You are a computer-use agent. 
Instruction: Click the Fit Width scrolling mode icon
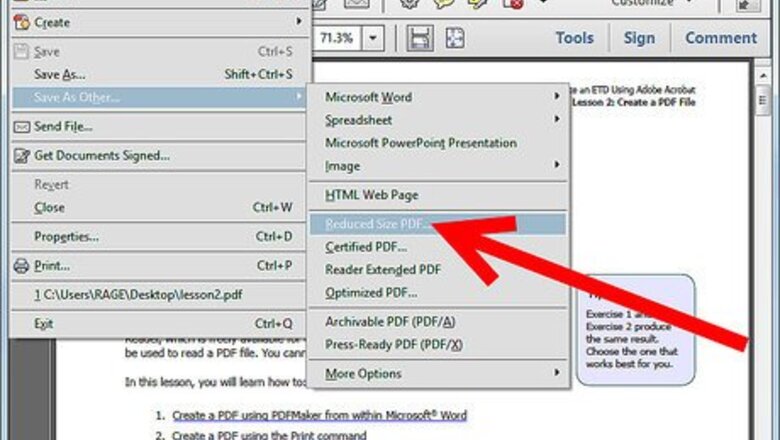[421, 38]
